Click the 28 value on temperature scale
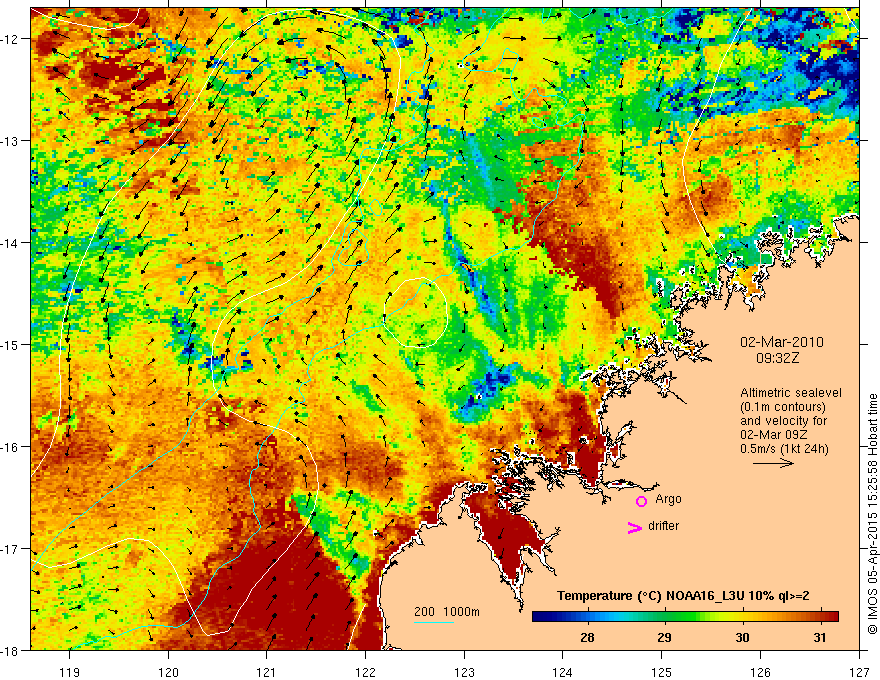Viewport: 880px width, 680px height. pyautogui.click(x=587, y=638)
